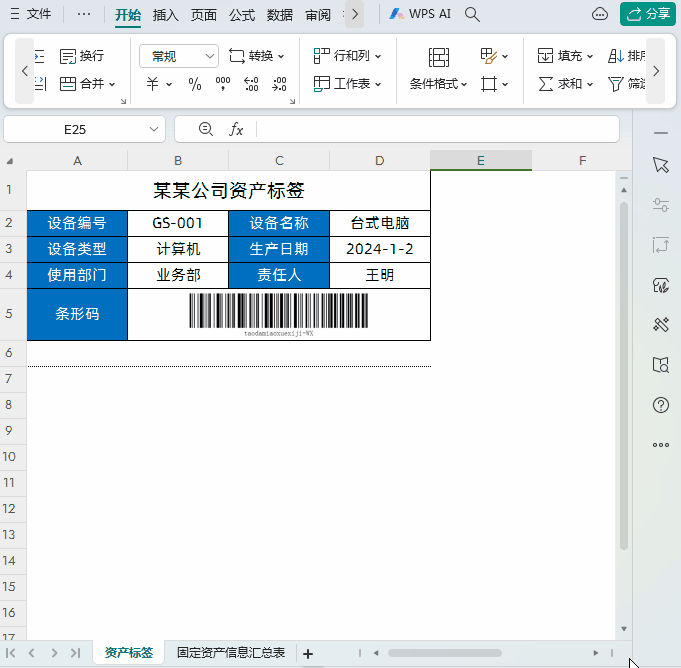Click the select-all corner triangle
Image resolution: width=681 pixels, height=668 pixels.
pyautogui.click(x=10, y=161)
